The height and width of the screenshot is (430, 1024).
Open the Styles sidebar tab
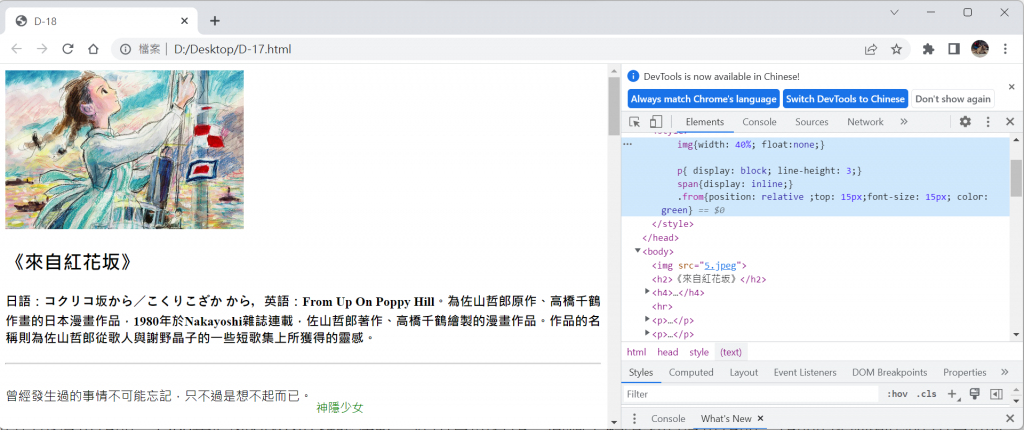click(x=641, y=372)
